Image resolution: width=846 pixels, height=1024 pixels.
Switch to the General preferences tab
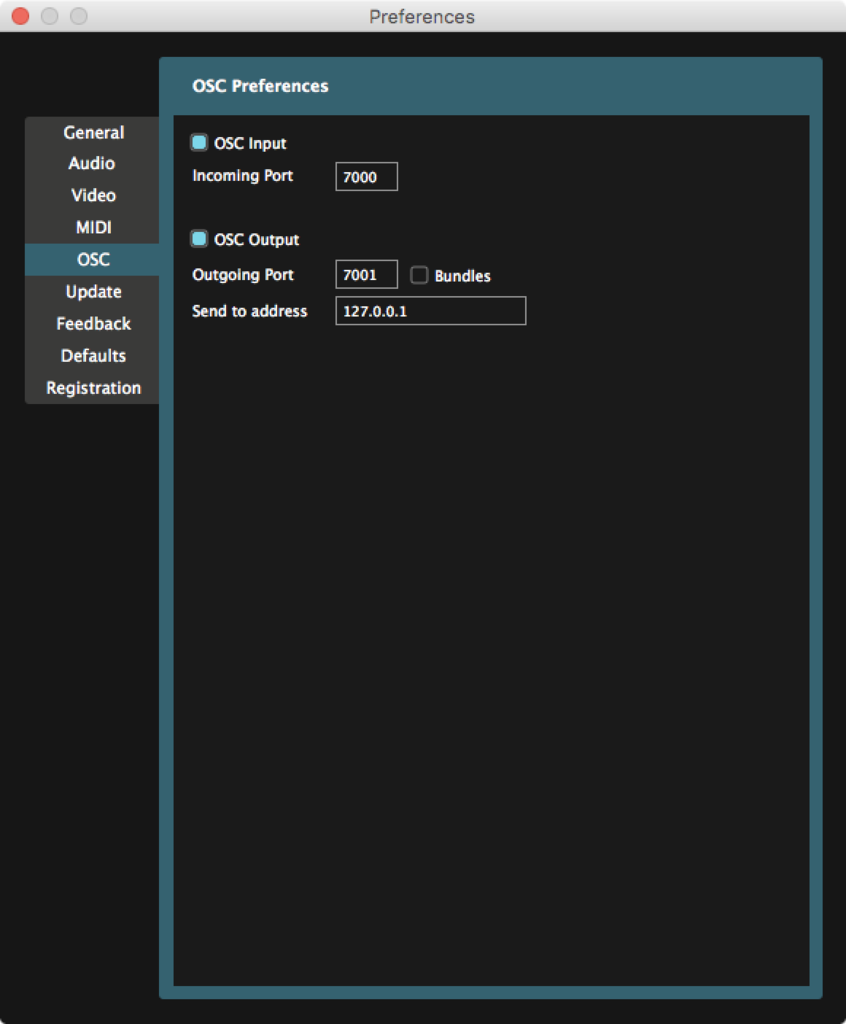[93, 132]
